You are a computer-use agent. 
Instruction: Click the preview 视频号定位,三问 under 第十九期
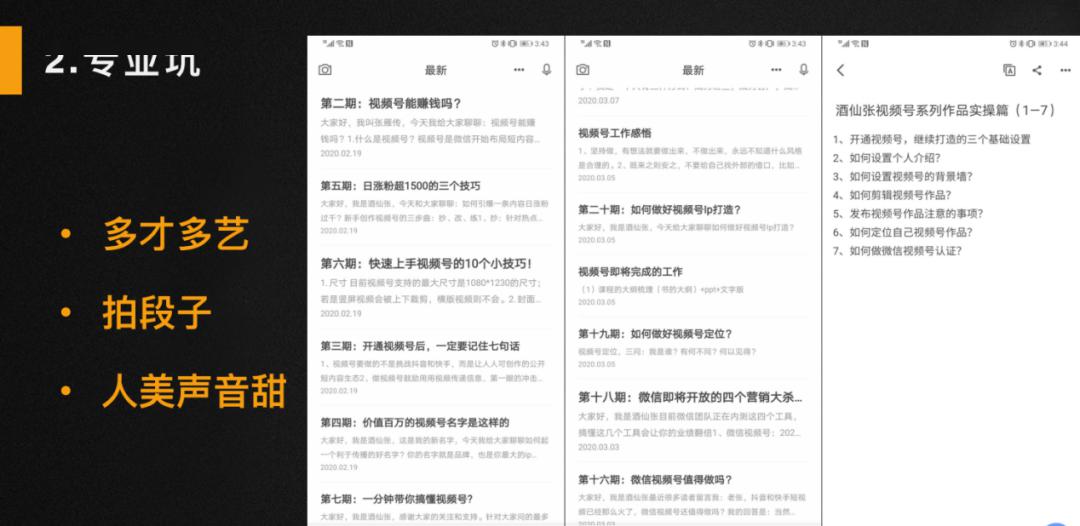pyautogui.click(x=667, y=352)
